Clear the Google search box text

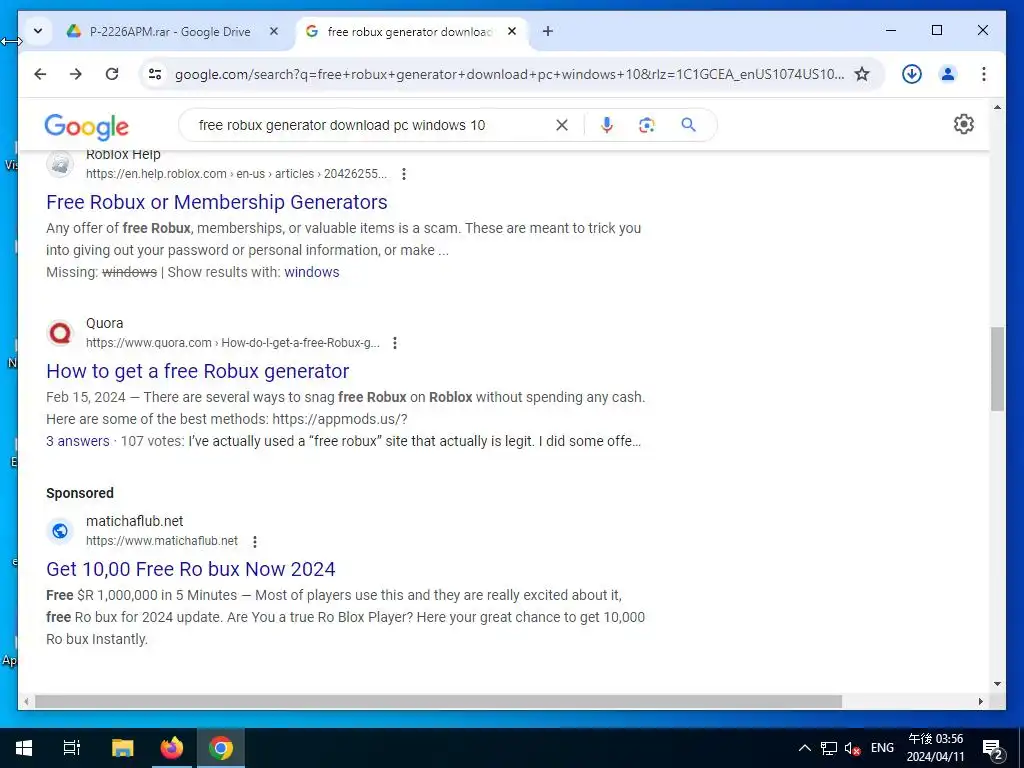(562, 125)
